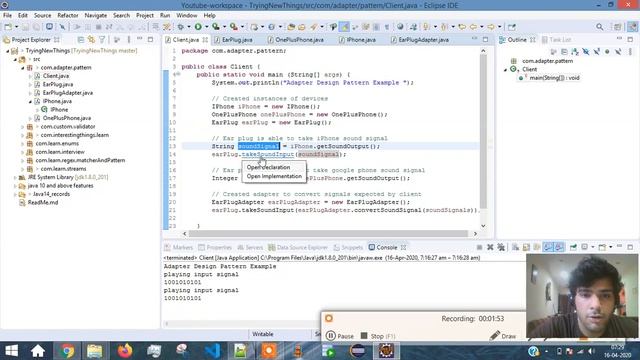Viewport: 640px width, 360px height.
Task: Expand com.custom.validator package
Action: pyautogui.click(x=23, y=127)
